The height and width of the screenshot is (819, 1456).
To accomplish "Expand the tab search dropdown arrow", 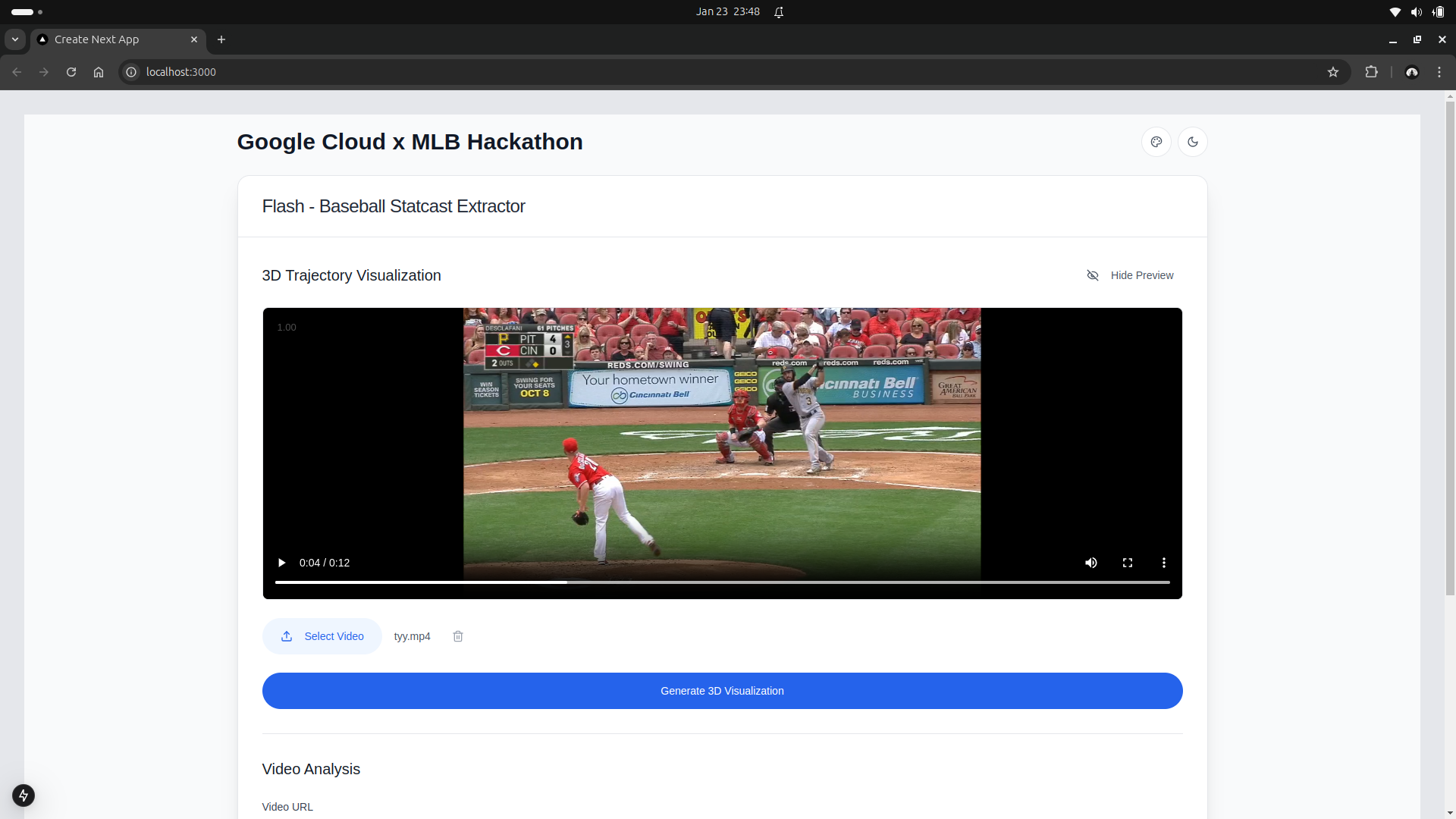I will [x=15, y=39].
